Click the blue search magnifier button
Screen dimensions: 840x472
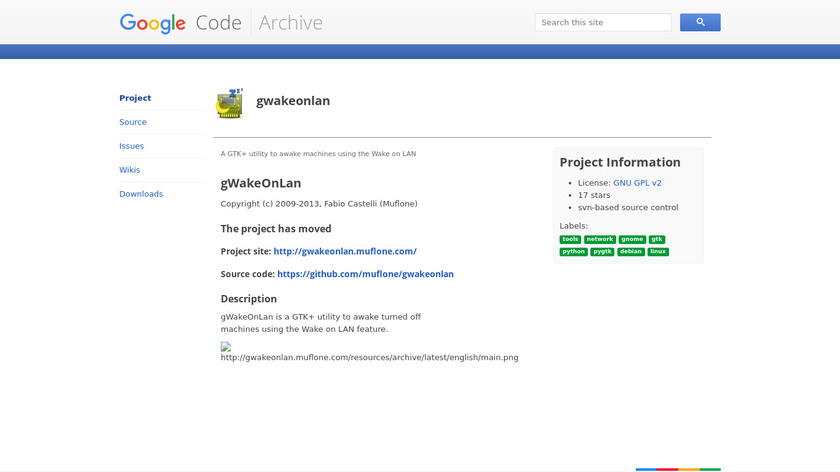(700, 23)
